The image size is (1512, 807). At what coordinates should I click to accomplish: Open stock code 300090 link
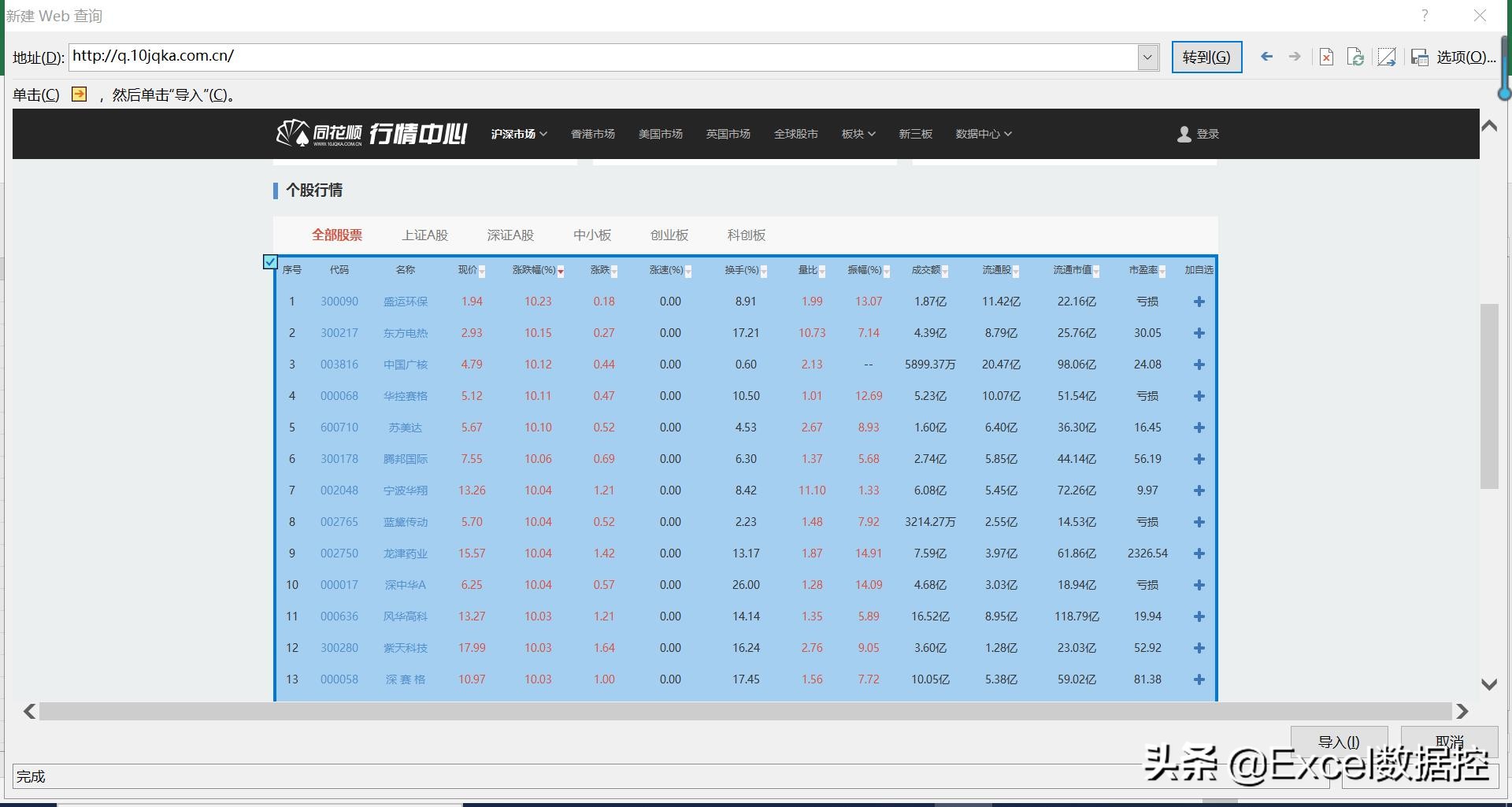(x=339, y=302)
